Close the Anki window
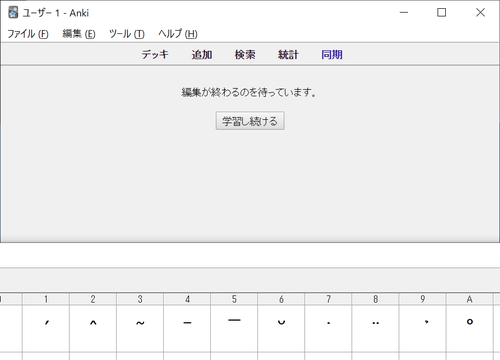Image resolution: width=500 pixels, height=360 pixels. click(x=480, y=13)
